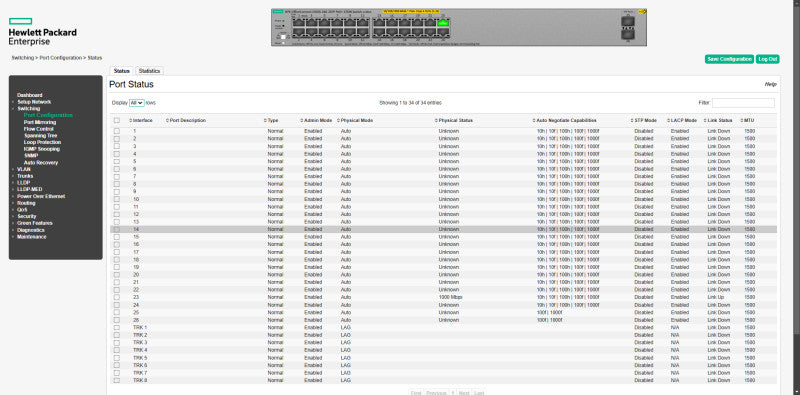Click port 2 on the switch diagram

pyautogui.click(x=298, y=32)
